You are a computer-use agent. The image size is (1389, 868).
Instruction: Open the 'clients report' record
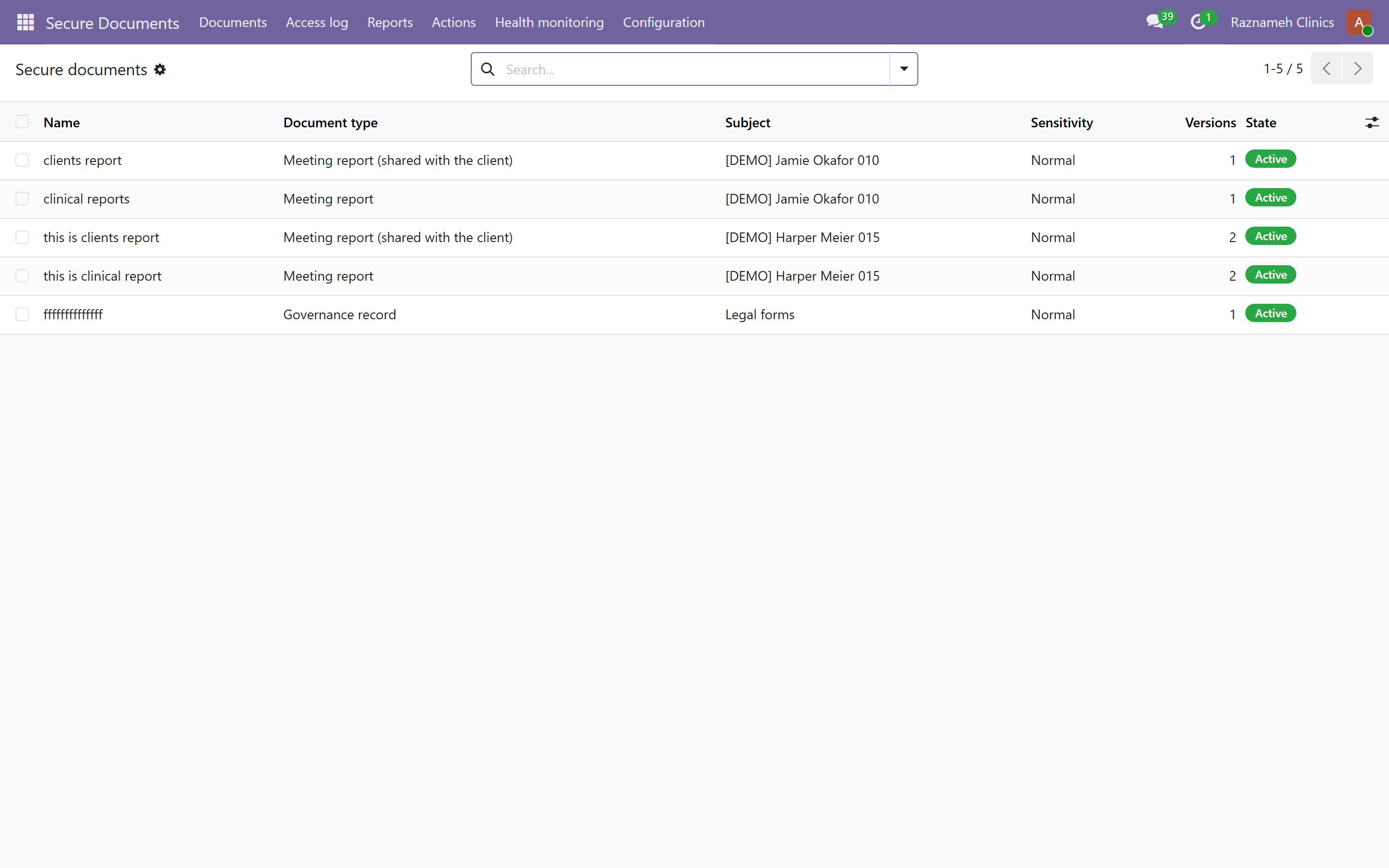click(82, 160)
